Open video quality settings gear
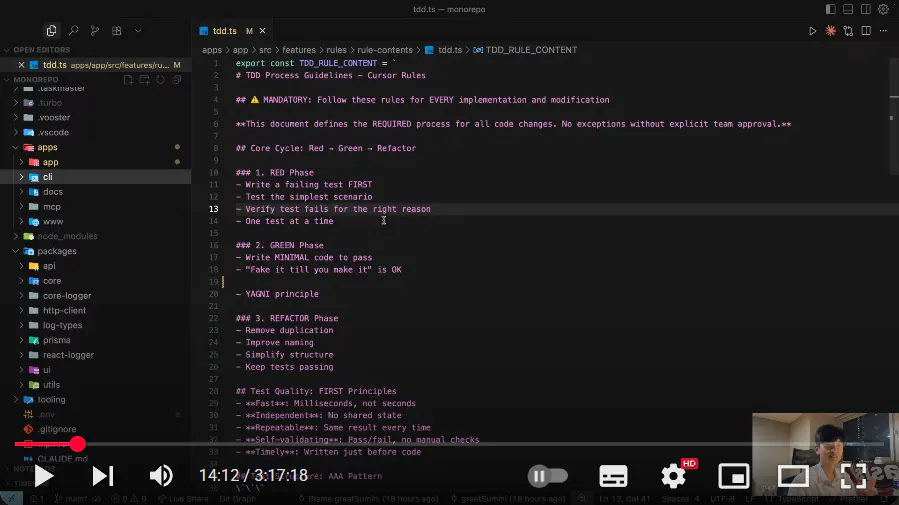The width and height of the screenshot is (899, 505). coord(674,476)
